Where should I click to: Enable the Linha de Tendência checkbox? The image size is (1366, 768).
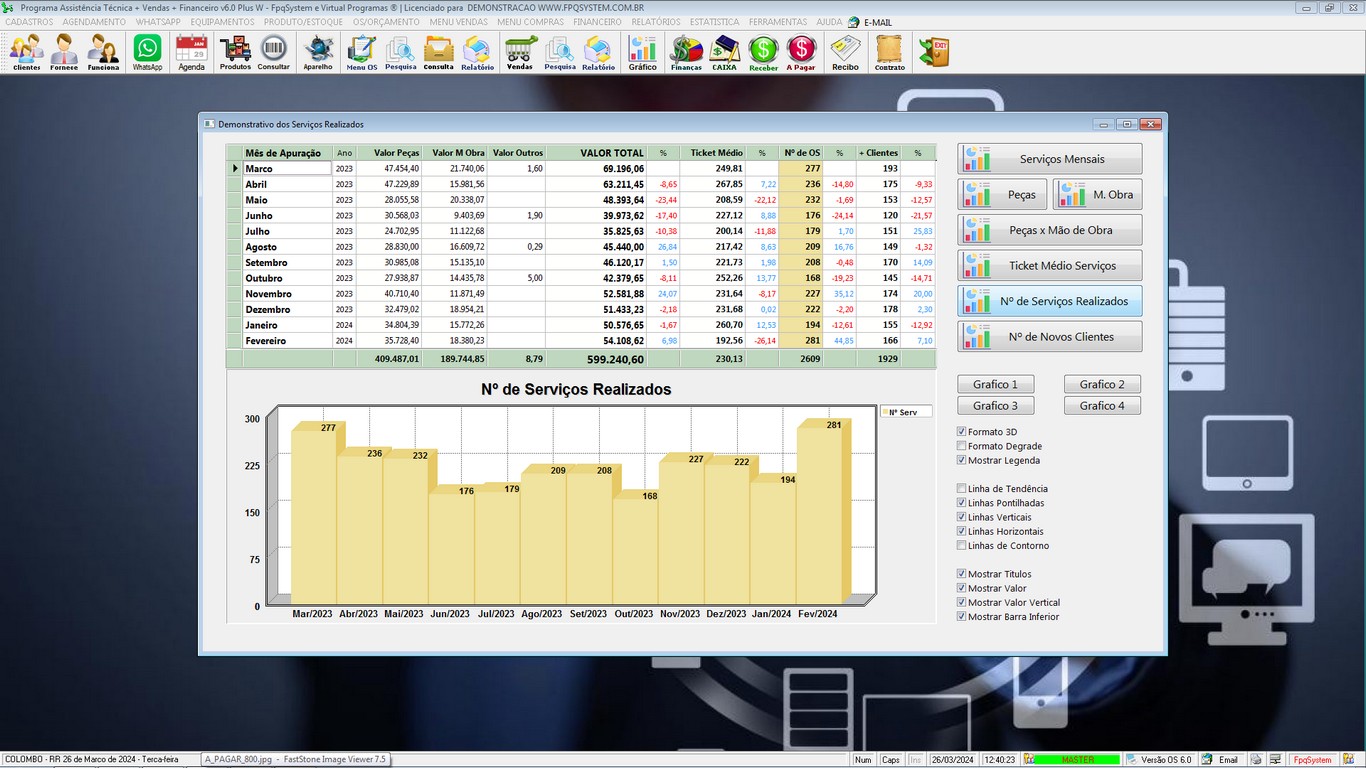962,489
